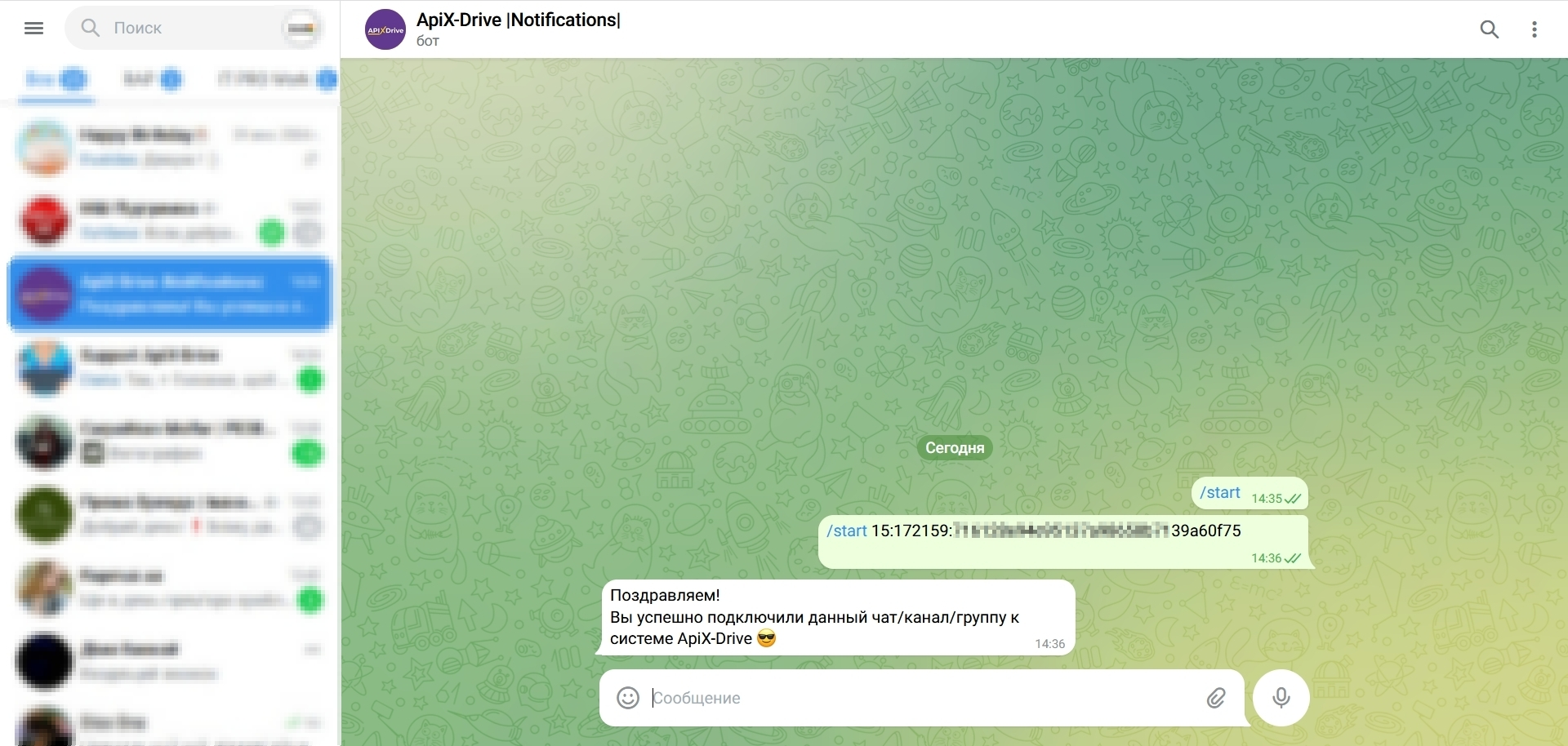Click the /start command sent at 14:35
This screenshot has width=1568, height=746.
[1220, 493]
